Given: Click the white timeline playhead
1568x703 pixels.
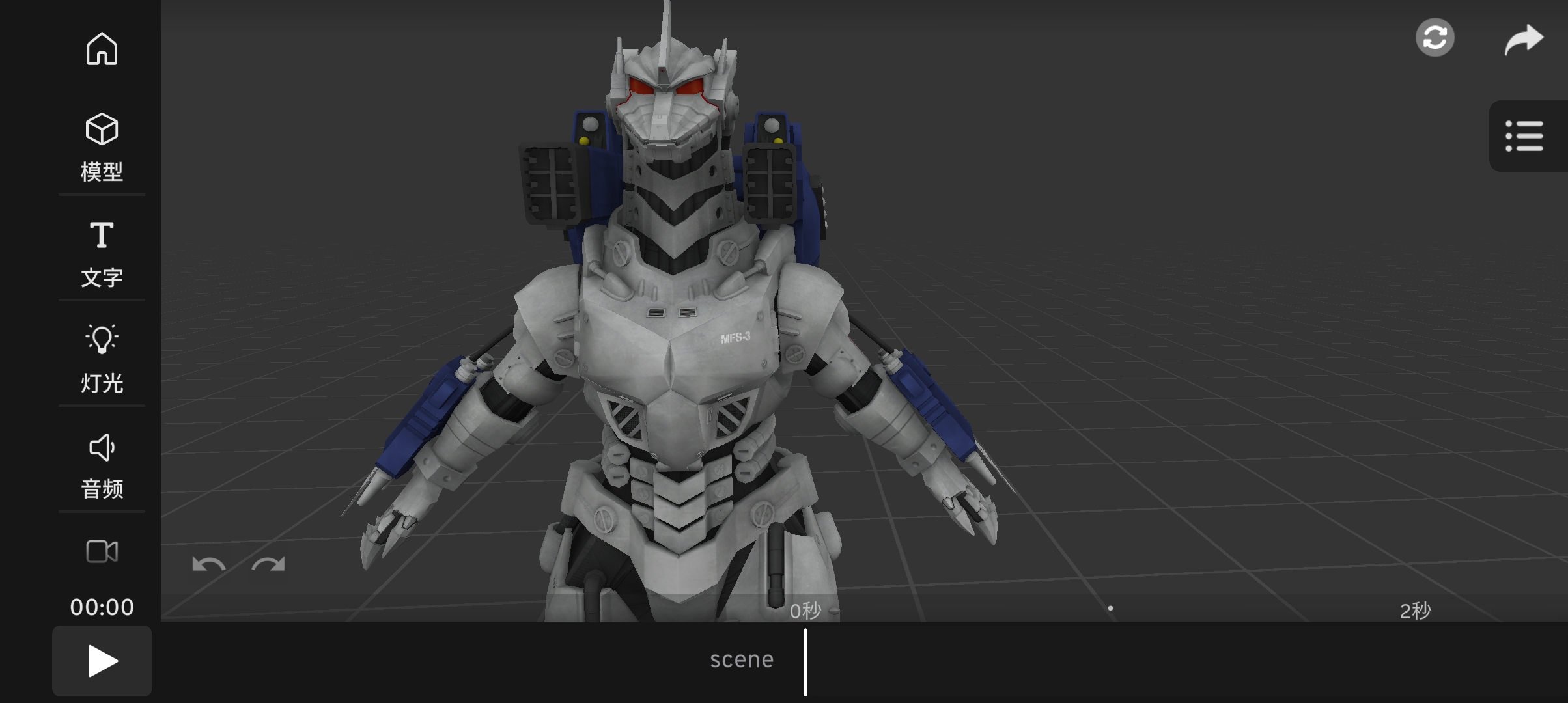Looking at the screenshot, I should [x=805, y=662].
